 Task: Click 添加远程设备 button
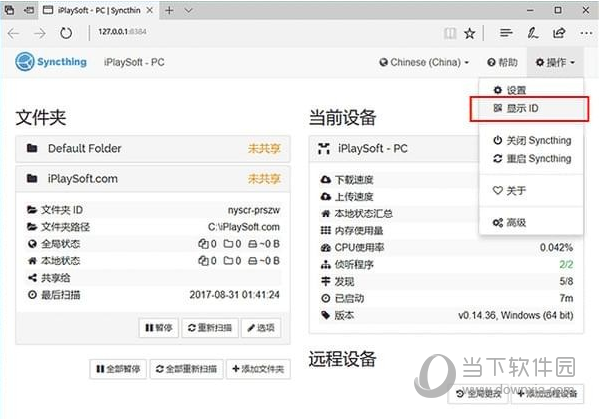tap(547, 393)
